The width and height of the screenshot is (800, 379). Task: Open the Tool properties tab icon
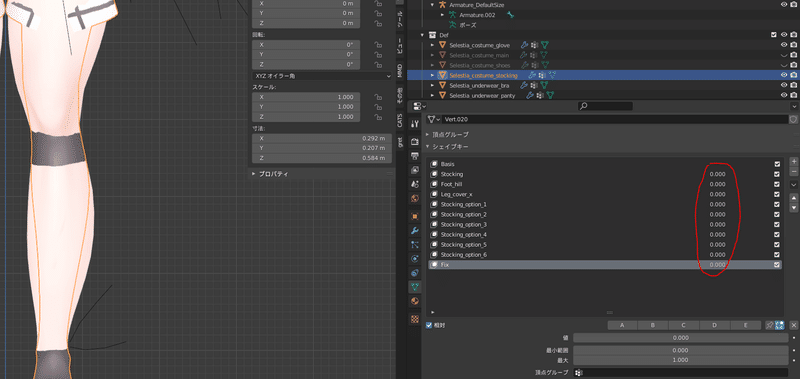415,124
